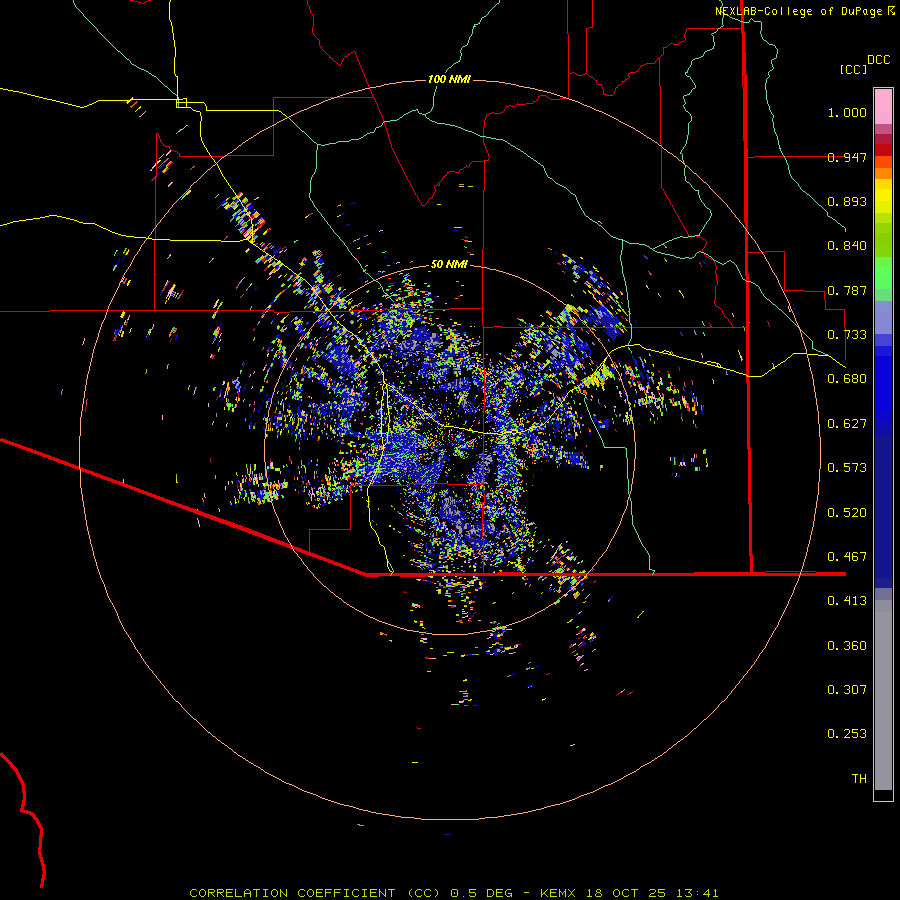Click the DCC label above the color scale
900x900 pixels.
click(878, 60)
